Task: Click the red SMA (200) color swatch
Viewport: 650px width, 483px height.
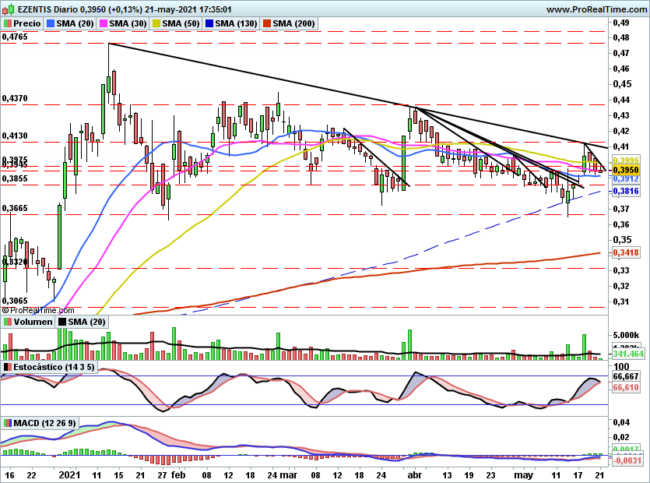Action: (x=267, y=24)
